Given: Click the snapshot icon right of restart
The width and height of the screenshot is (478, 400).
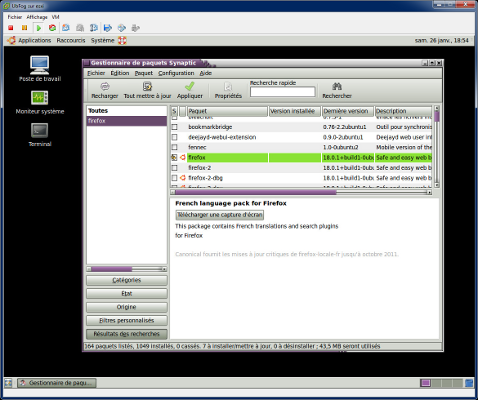Looking at the screenshot, I should click(66, 28).
